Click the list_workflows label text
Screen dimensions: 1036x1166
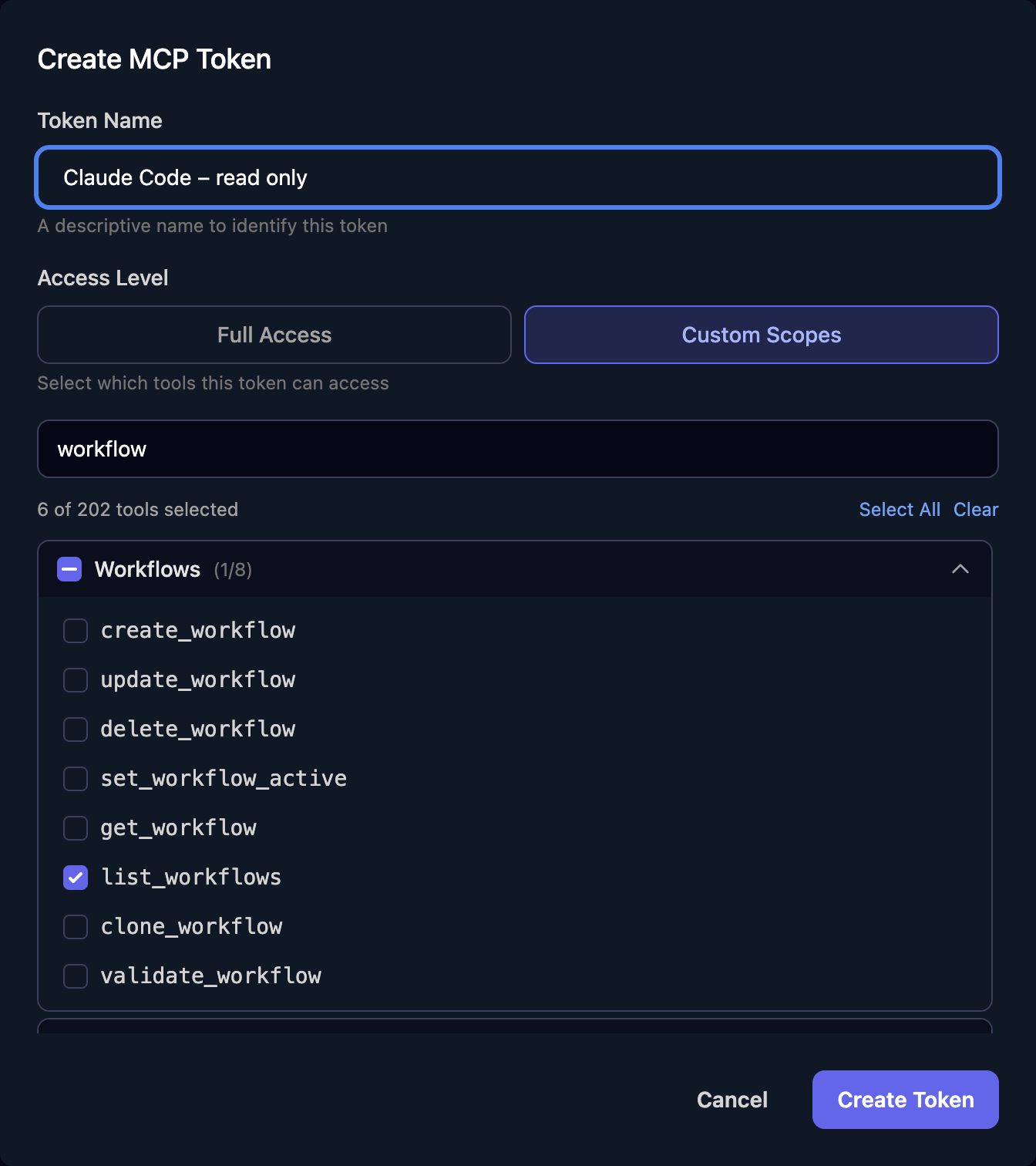click(x=191, y=878)
